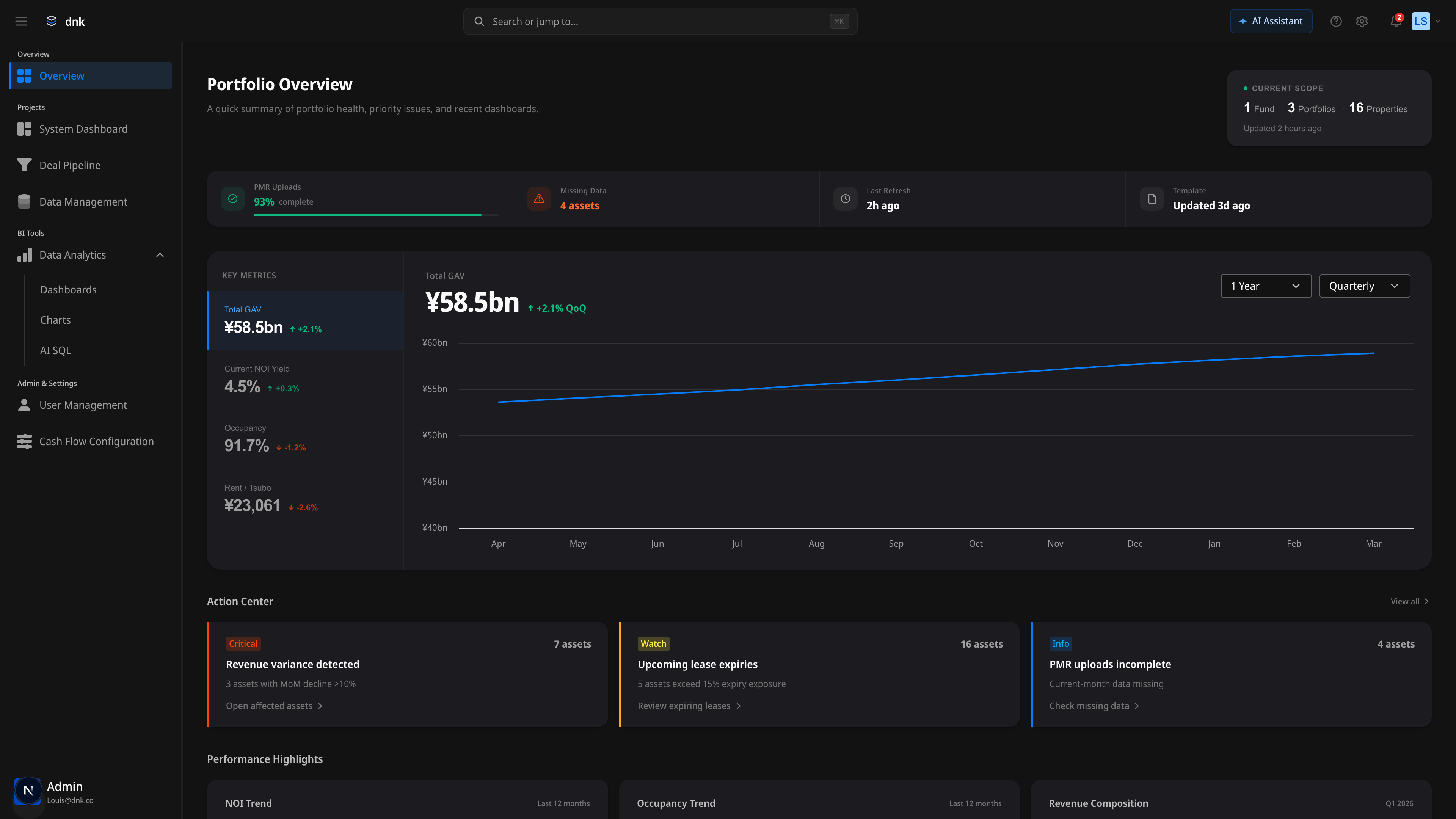
Task: Open the AI SQL section
Action: [55, 350]
